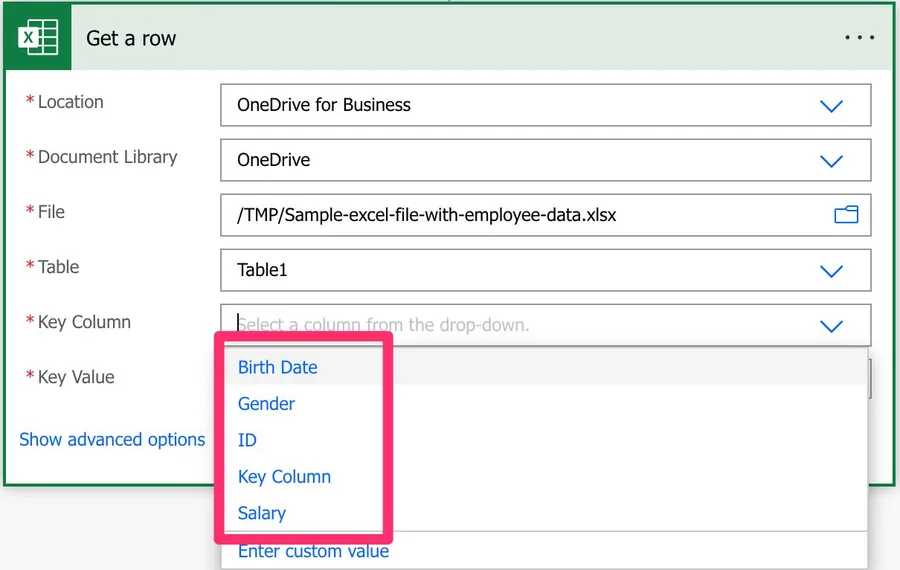Expand the 'Table1' Table selection box

[x=520, y=270]
